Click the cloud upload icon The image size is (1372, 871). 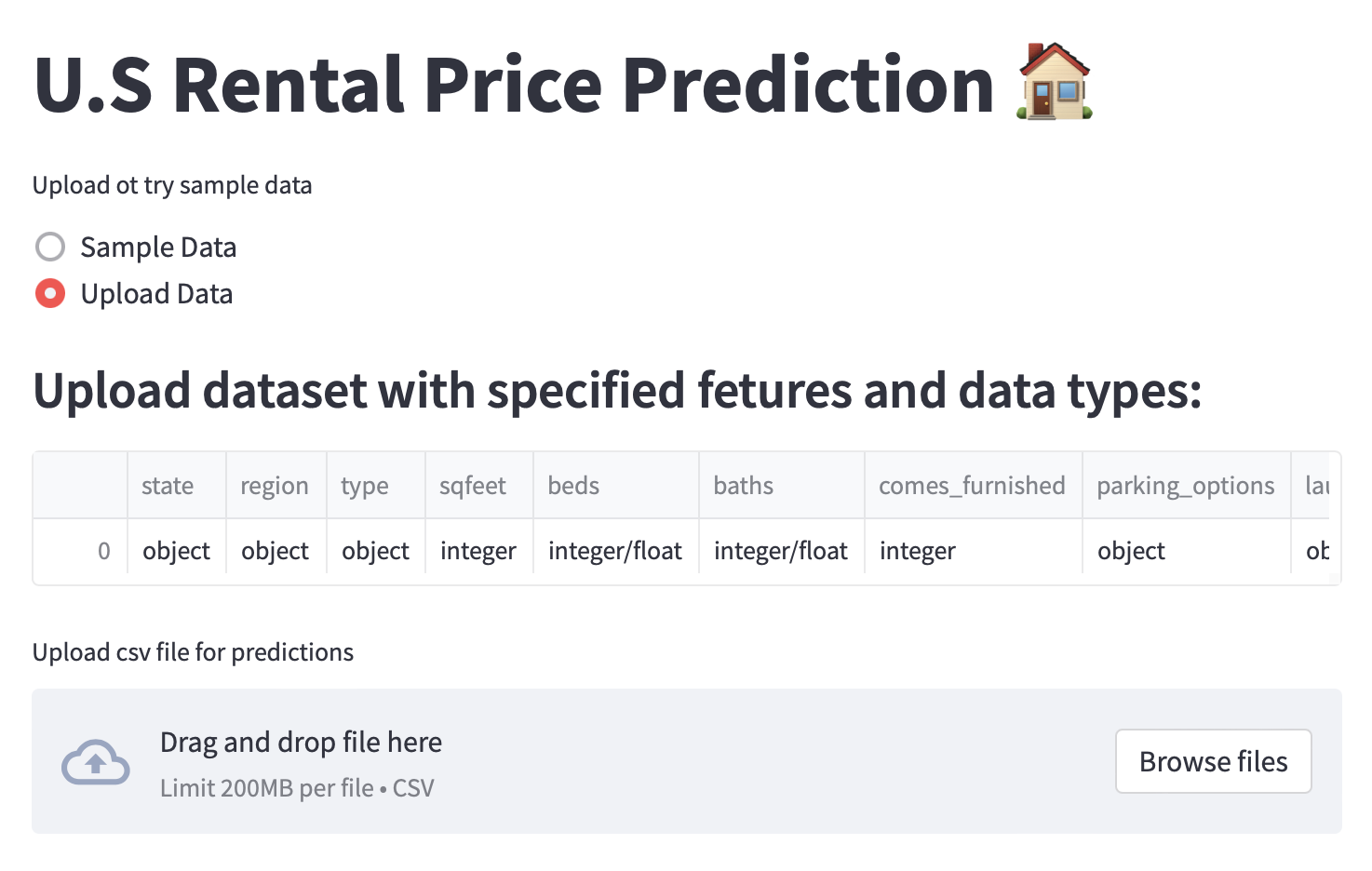[96, 762]
